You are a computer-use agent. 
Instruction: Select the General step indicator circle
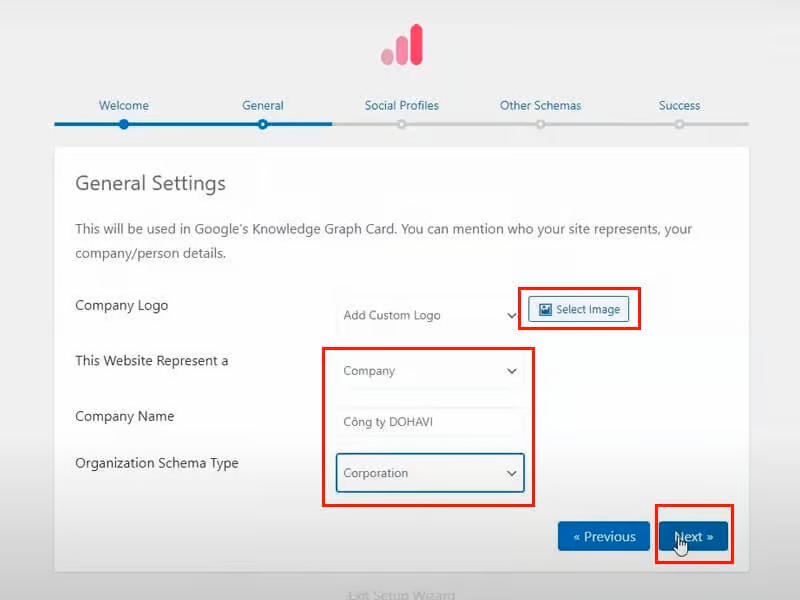262,125
